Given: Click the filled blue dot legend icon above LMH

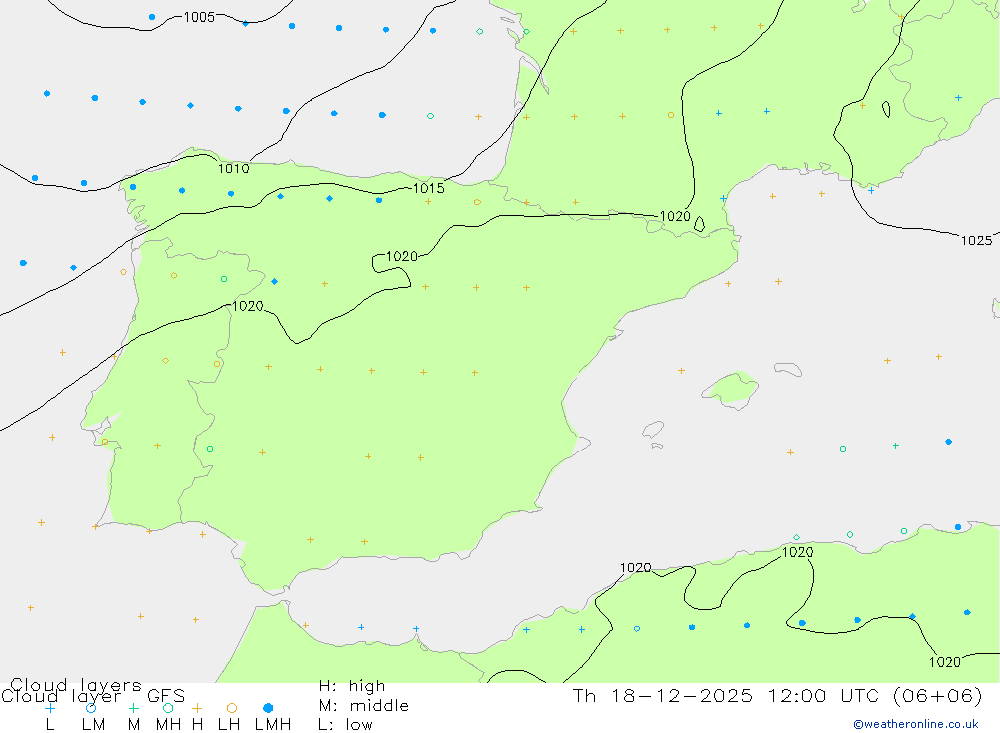Looking at the screenshot, I should (x=268, y=708).
